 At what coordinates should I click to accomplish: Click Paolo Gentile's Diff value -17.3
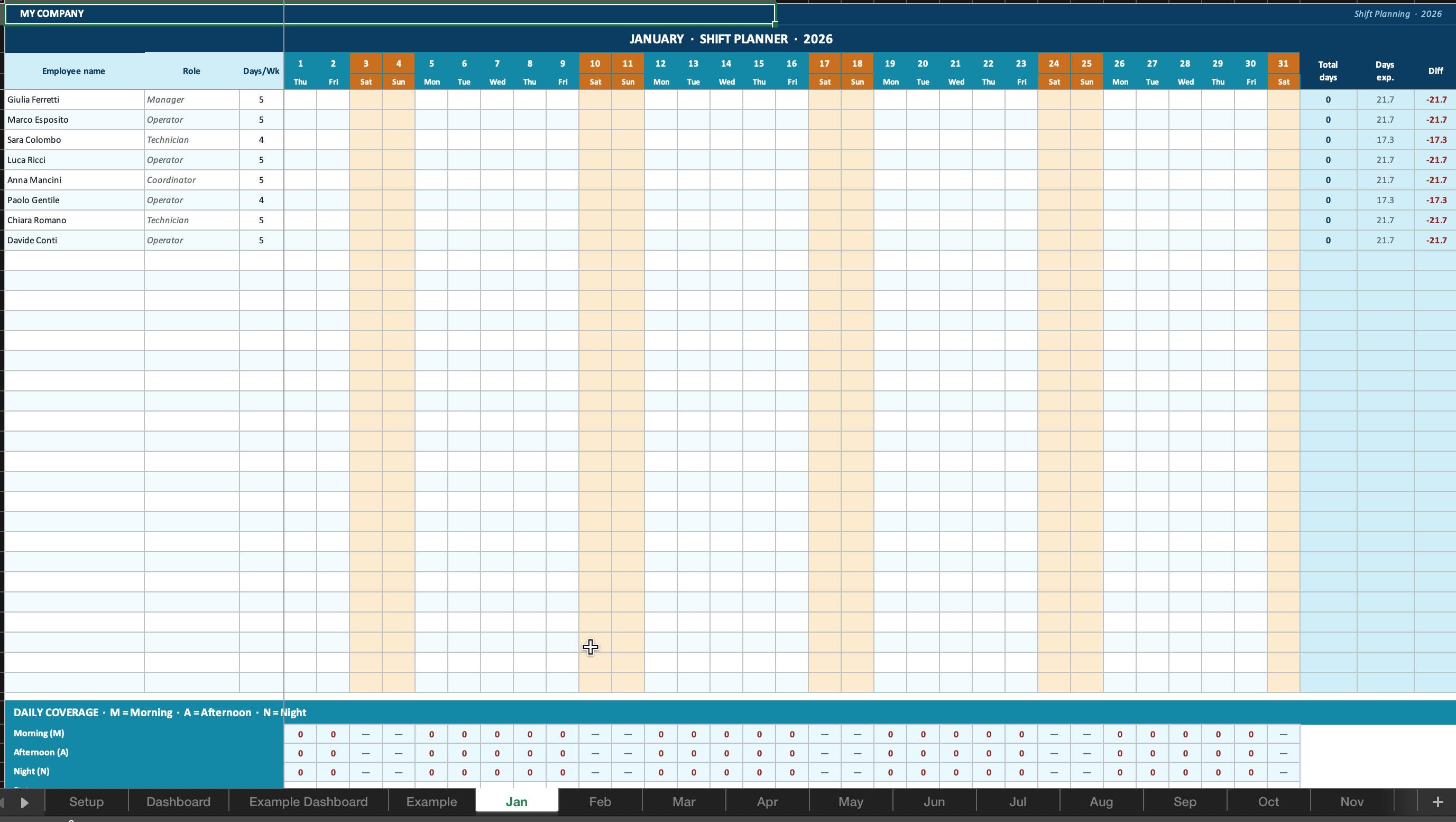click(x=1435, y=200)
